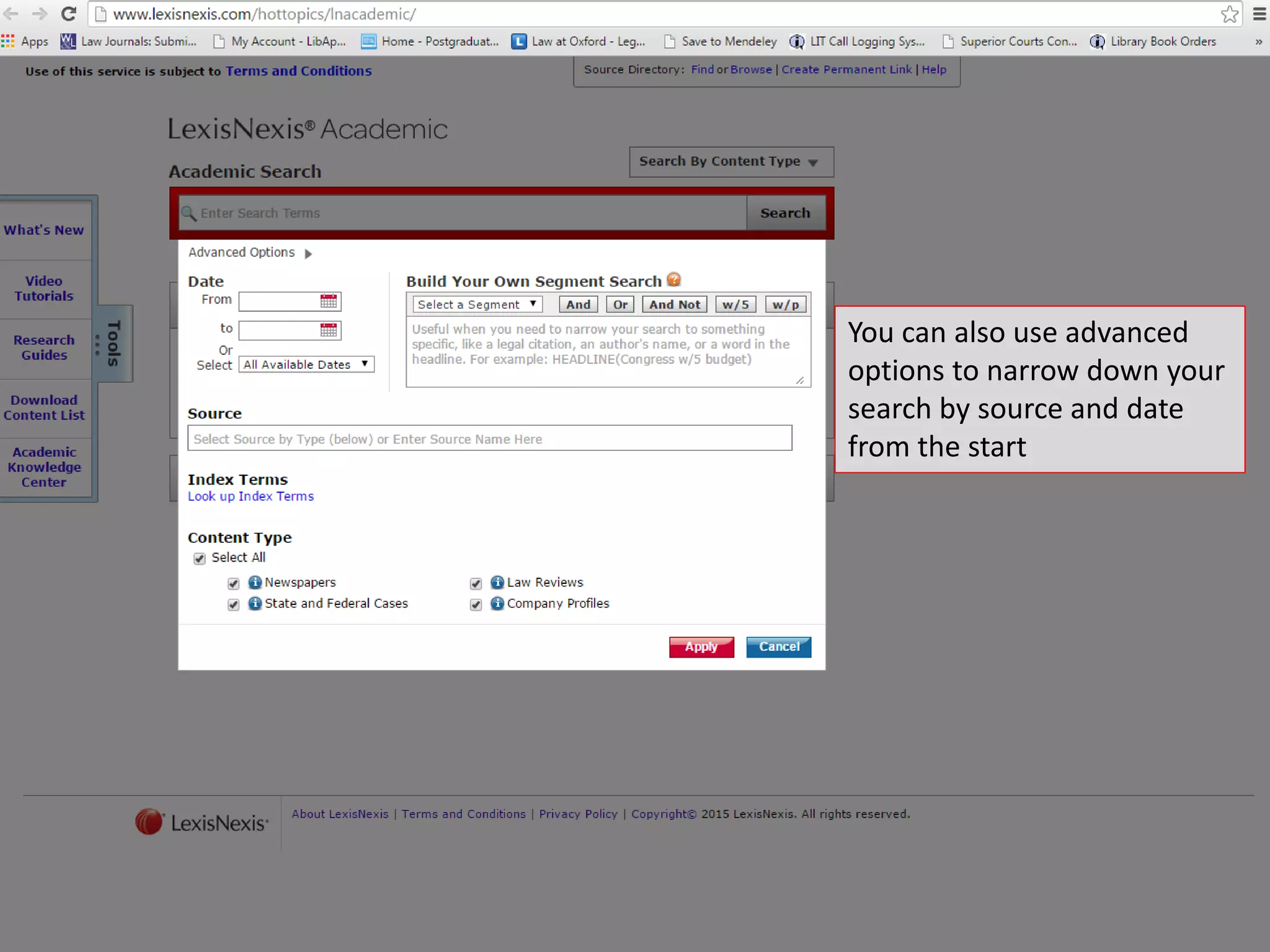Click the segment search text area
1270x952 pixels.
click(608, 352)
